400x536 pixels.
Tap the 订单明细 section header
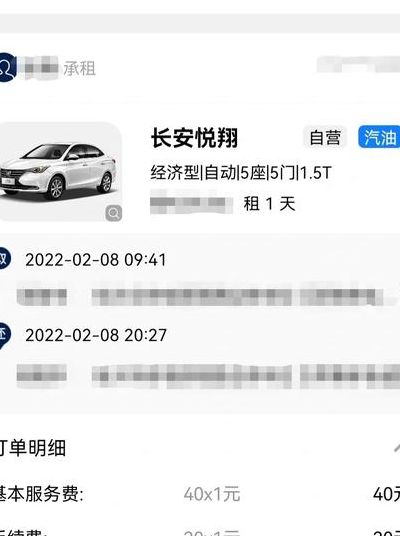(32, 447)
